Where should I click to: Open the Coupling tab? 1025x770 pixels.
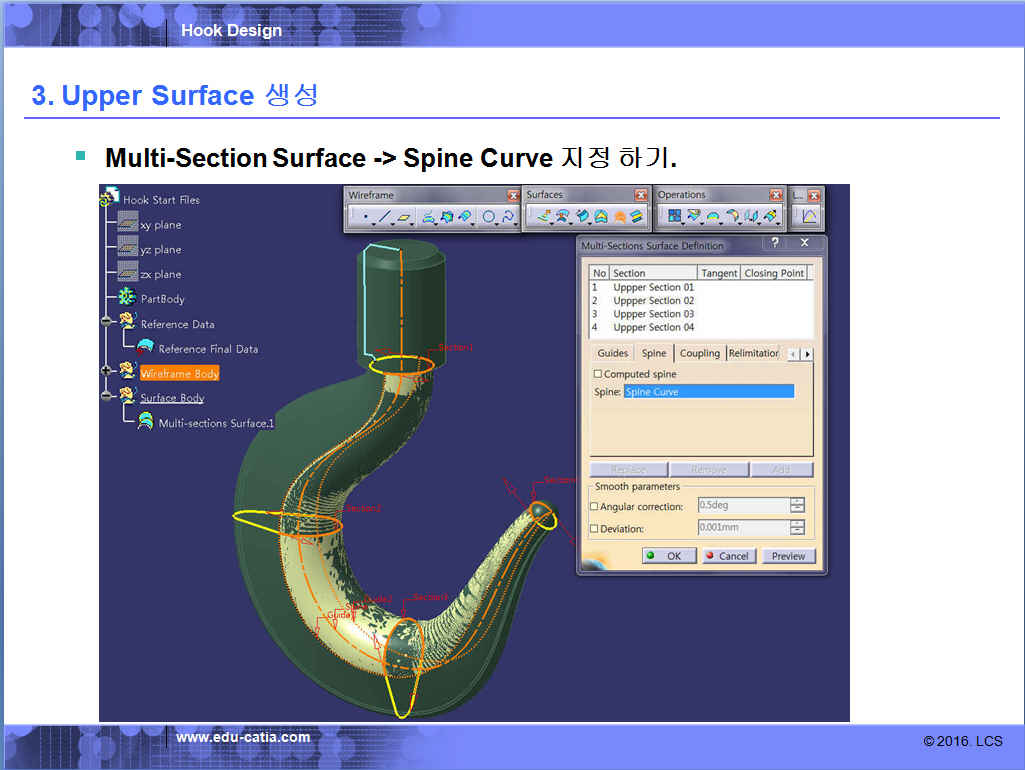coord(699,353)
